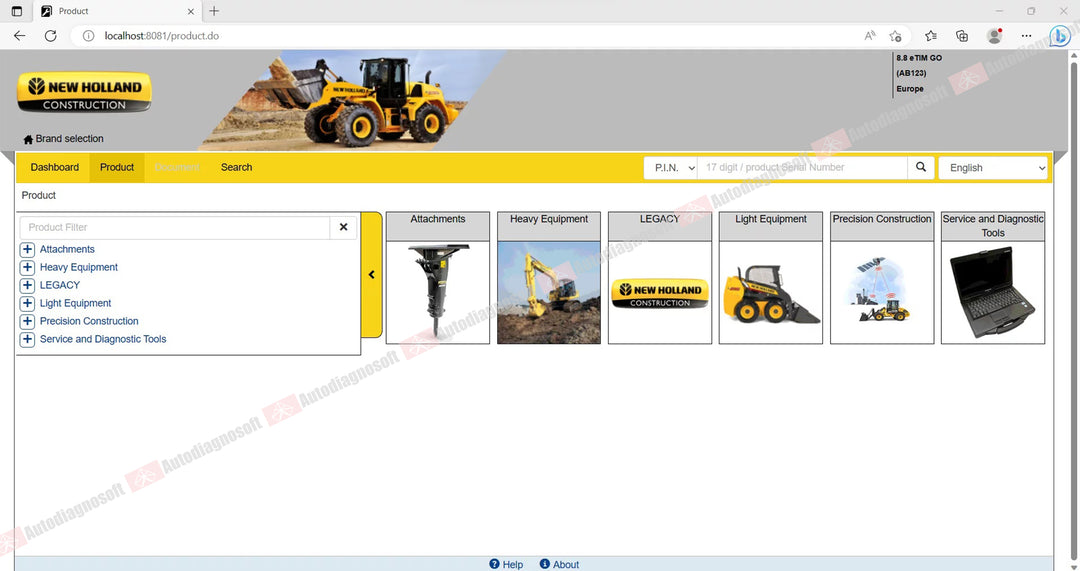This screenshot has width=1080, height=571.
Task: View site information icon
Action: pos(88,36)
